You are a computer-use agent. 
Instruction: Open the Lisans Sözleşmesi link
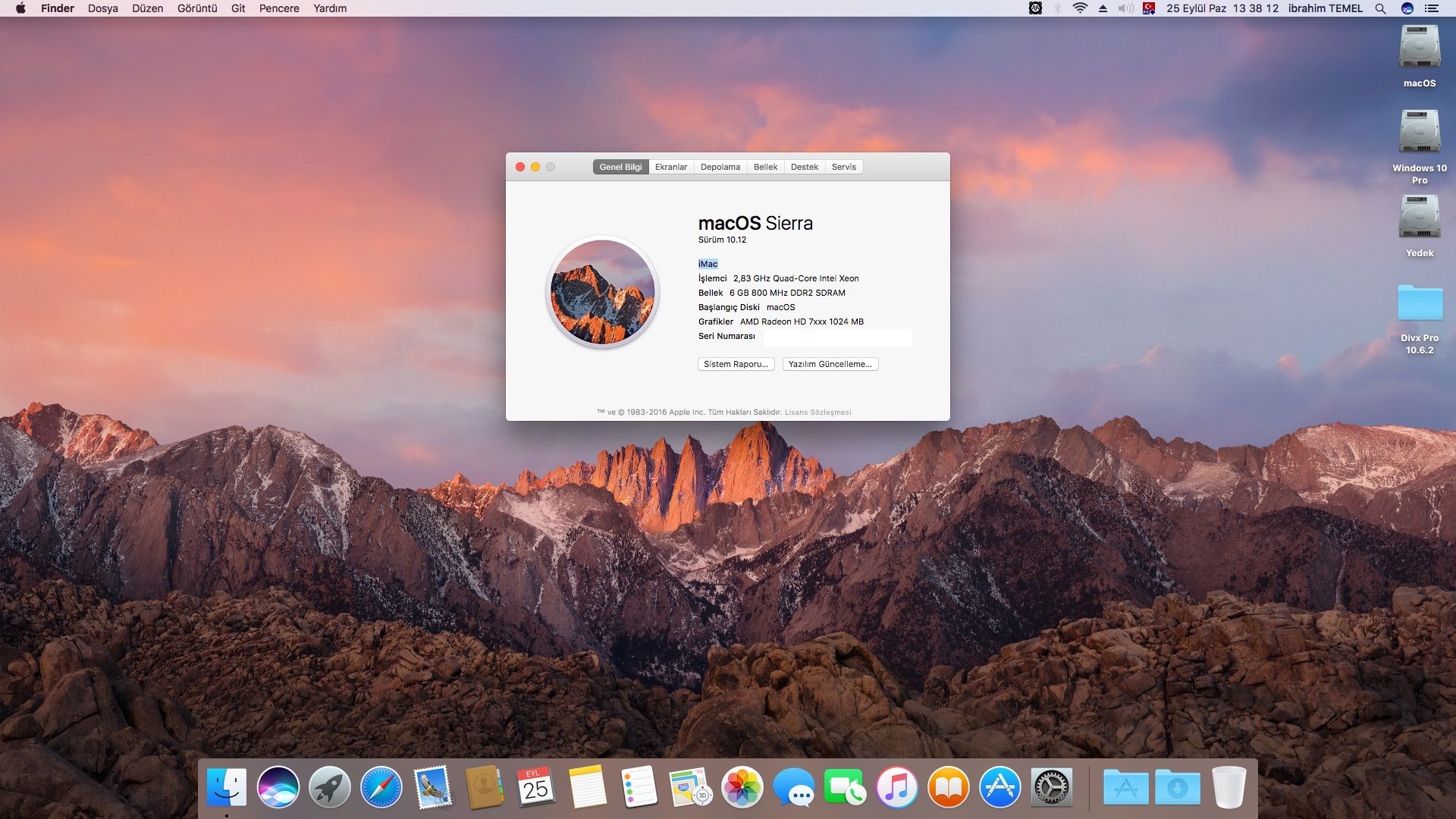pos(817,413)
